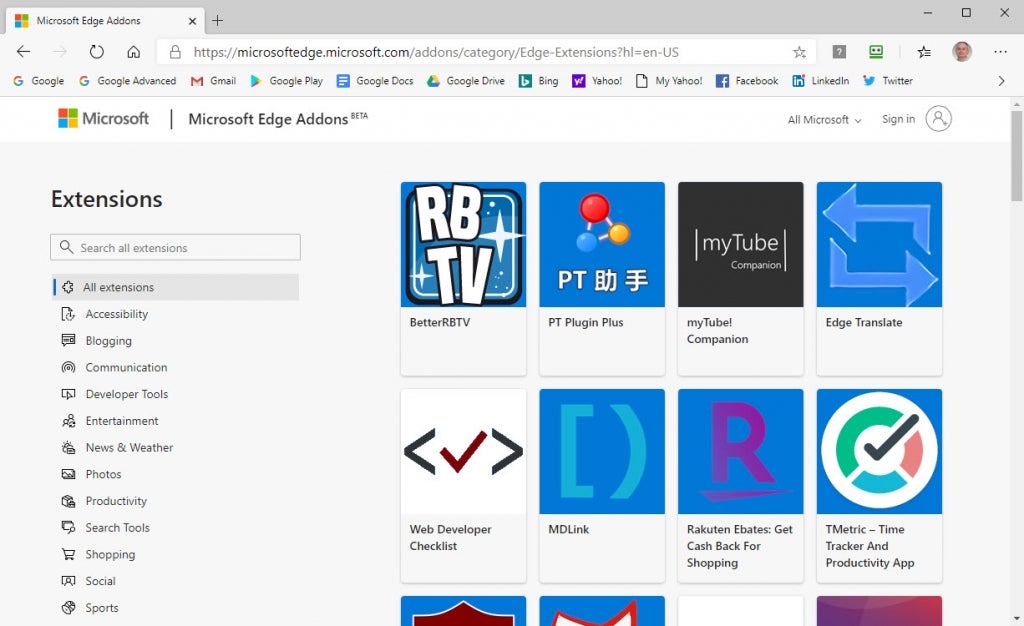Open a new tab with the plus button
1024x626 pixels.
pos(217,20)
